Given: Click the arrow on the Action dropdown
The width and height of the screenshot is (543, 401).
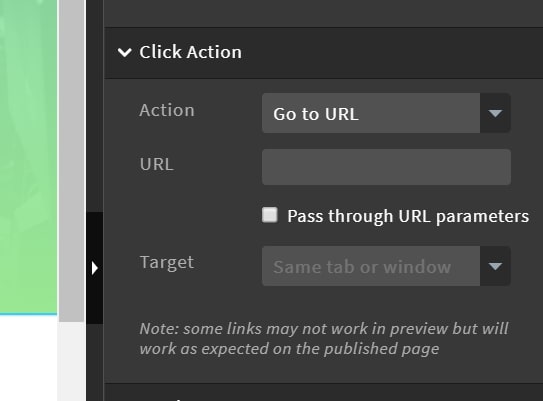Looking at the screenshot, I should (495, 113).
